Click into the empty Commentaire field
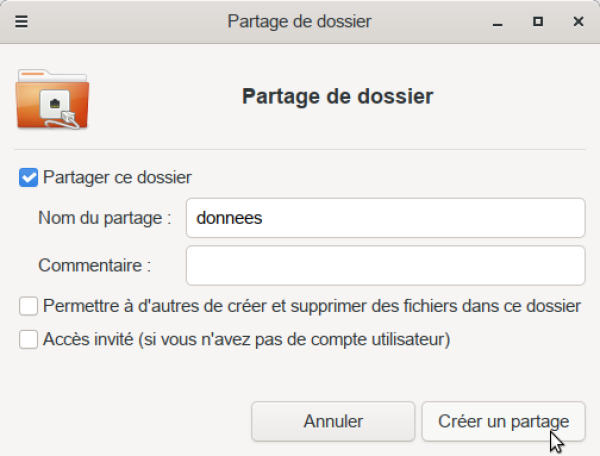The height and width of the screenshot is (456, 600). pos(385,266)
